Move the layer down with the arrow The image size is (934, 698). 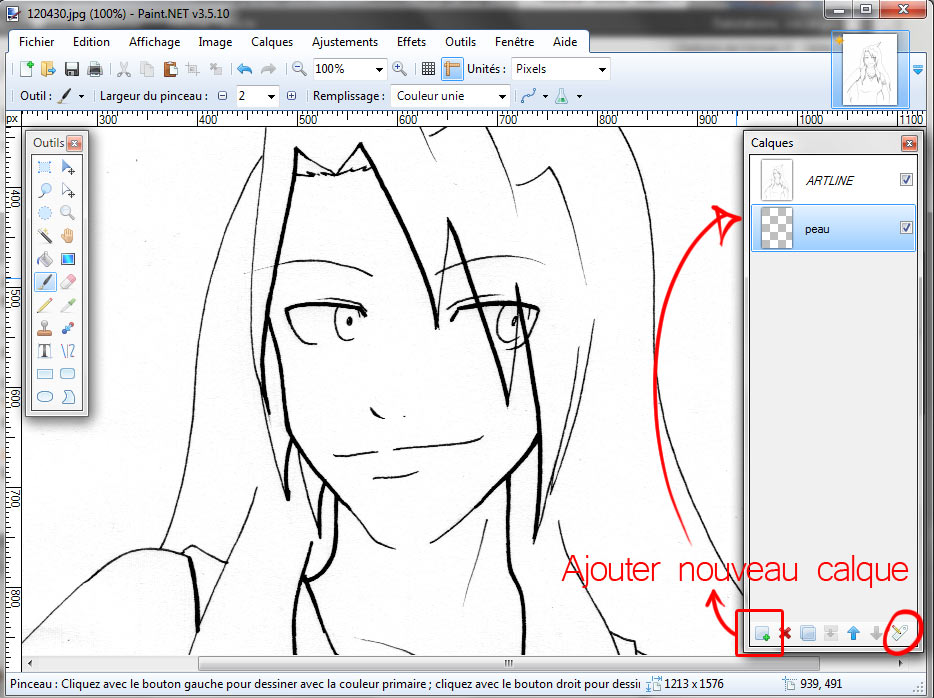[876, 633]
